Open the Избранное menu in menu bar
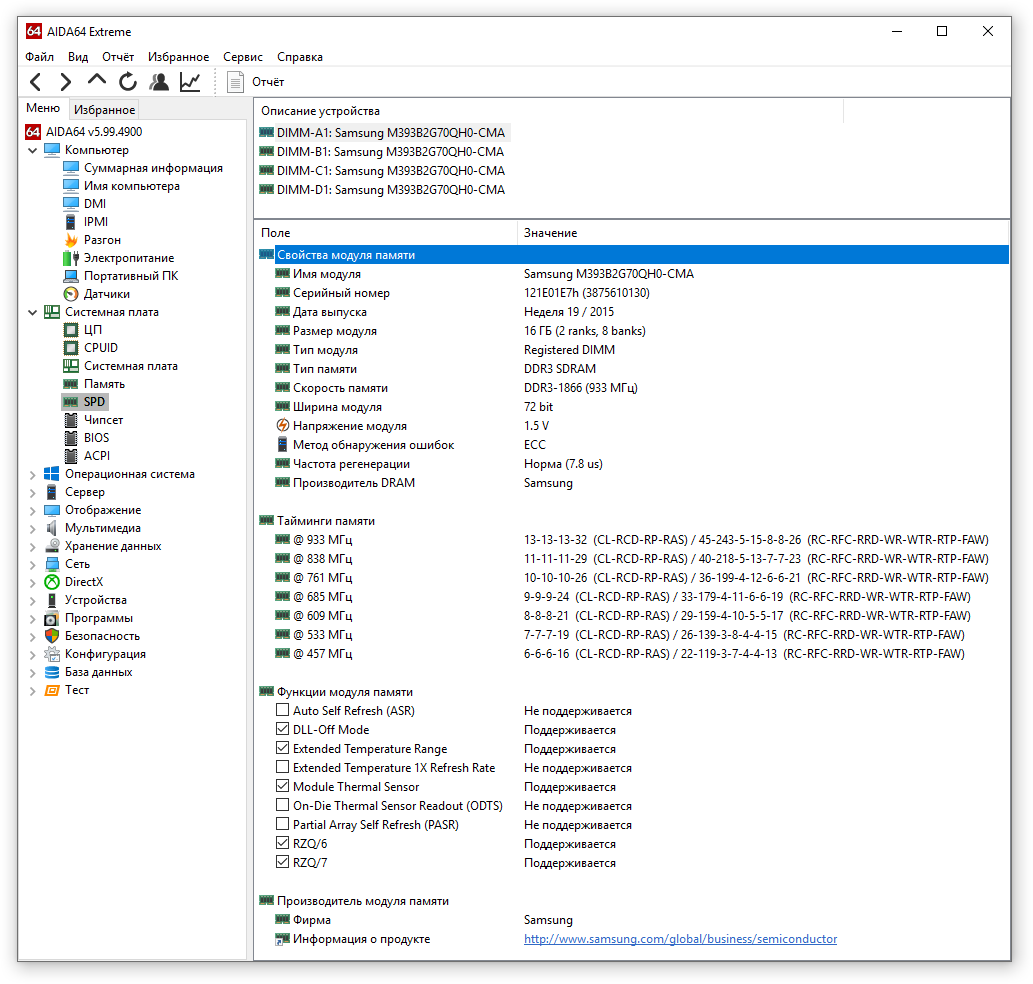This screenshot has width=1033, height=984. pyautogui.click(x=179, y=57)
